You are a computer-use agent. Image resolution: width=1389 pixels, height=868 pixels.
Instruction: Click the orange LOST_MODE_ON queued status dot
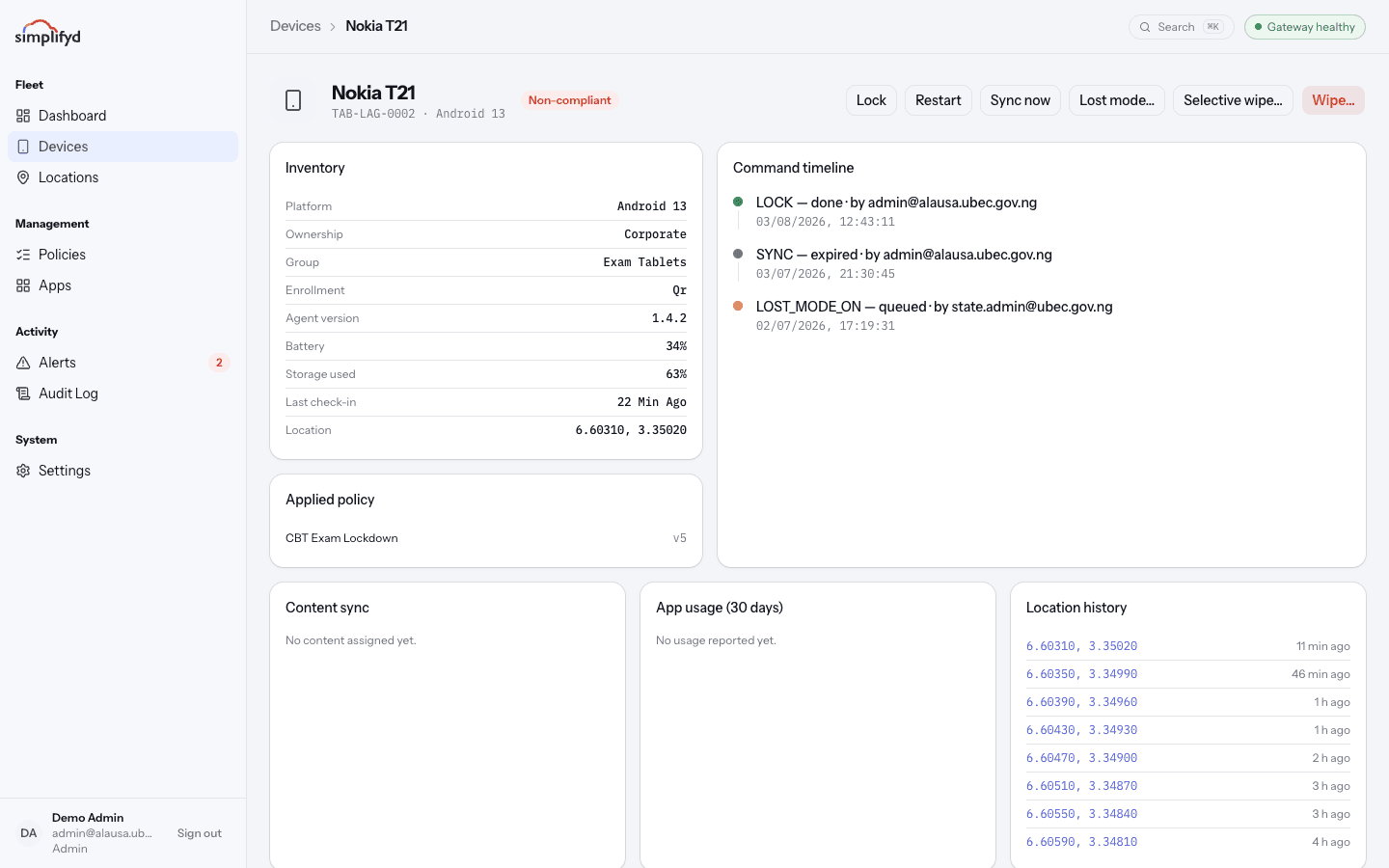[x=738, y=306]
